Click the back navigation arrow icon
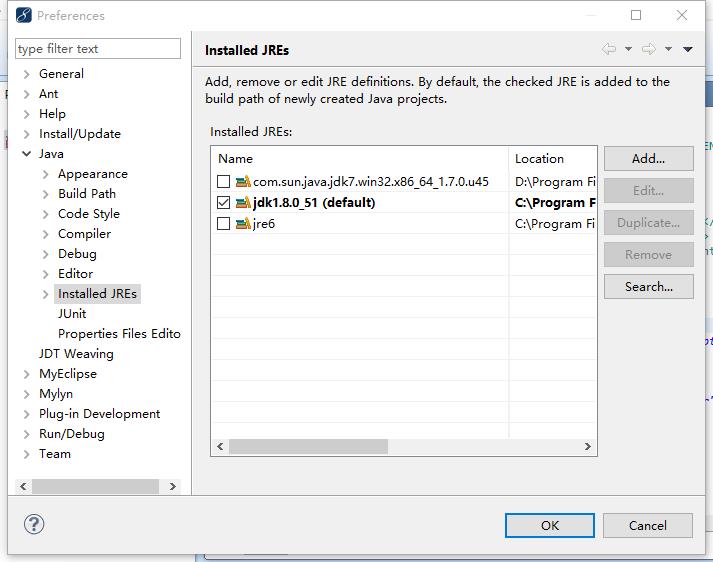 coord(608,50)
